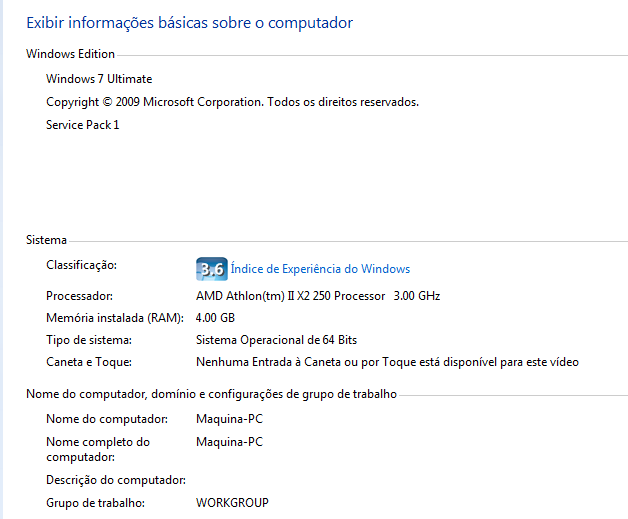Viewport: 628px width, 519px height.
Task: Click the 4.00 GB memory value
Action: [215, 318]
